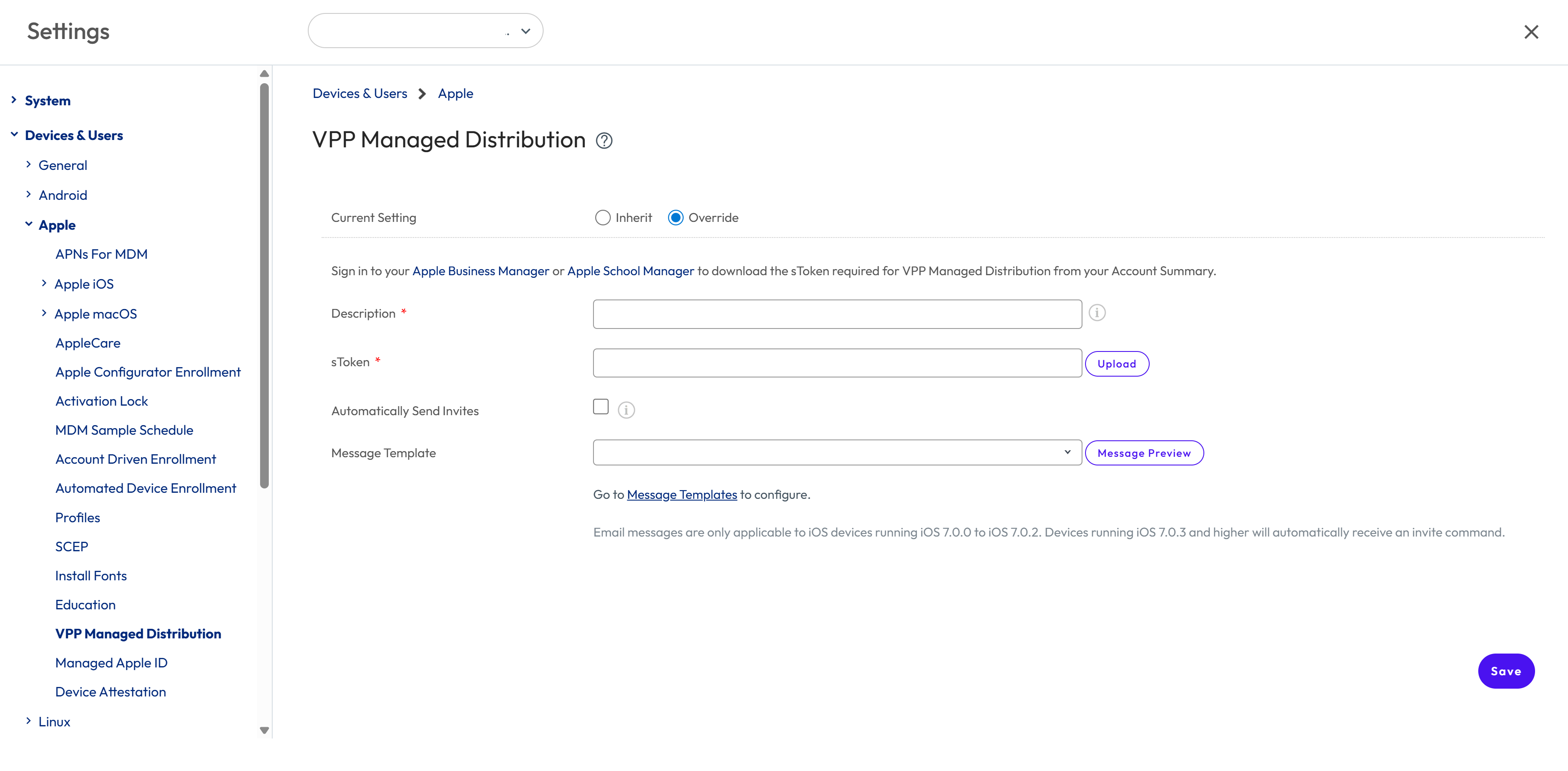Image resolution: width=1568 pixels, height=771 pixels.
Task: Open Device Attestation settings
Action: (x=110, y=693)
